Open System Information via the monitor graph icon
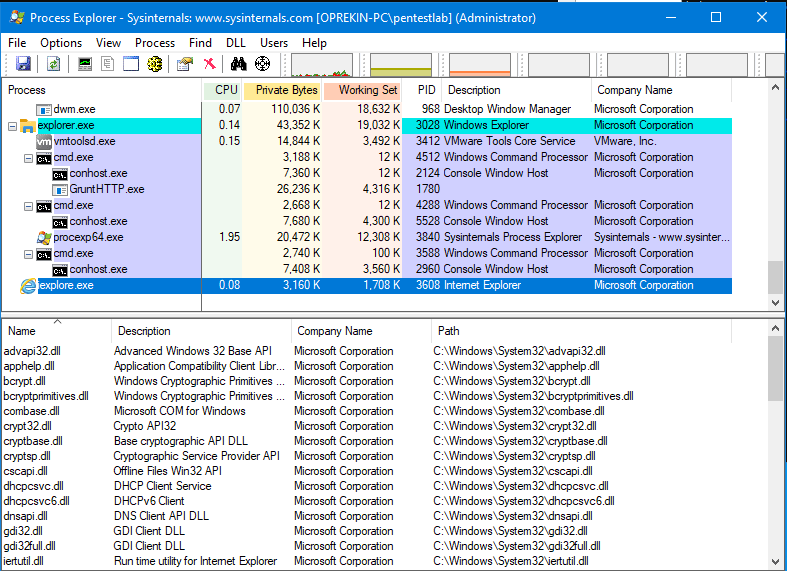Image resolution: width=787 pixels, height=571 pixels. 85,64
